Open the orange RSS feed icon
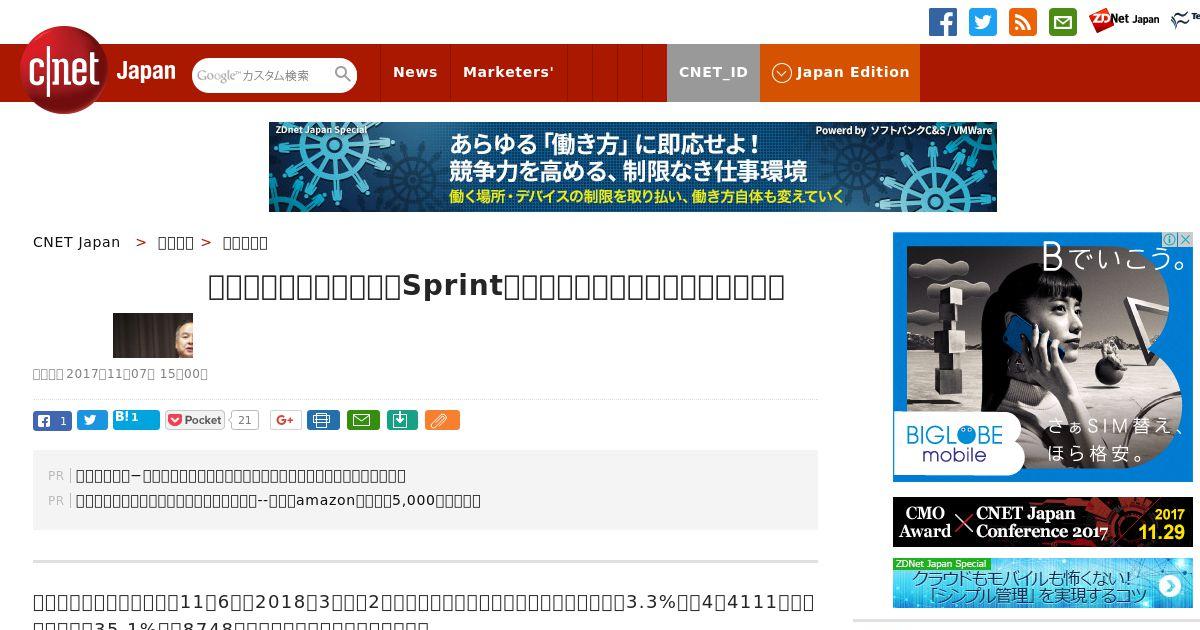Screen dimensions: 1200x630 pos(1023,22)
